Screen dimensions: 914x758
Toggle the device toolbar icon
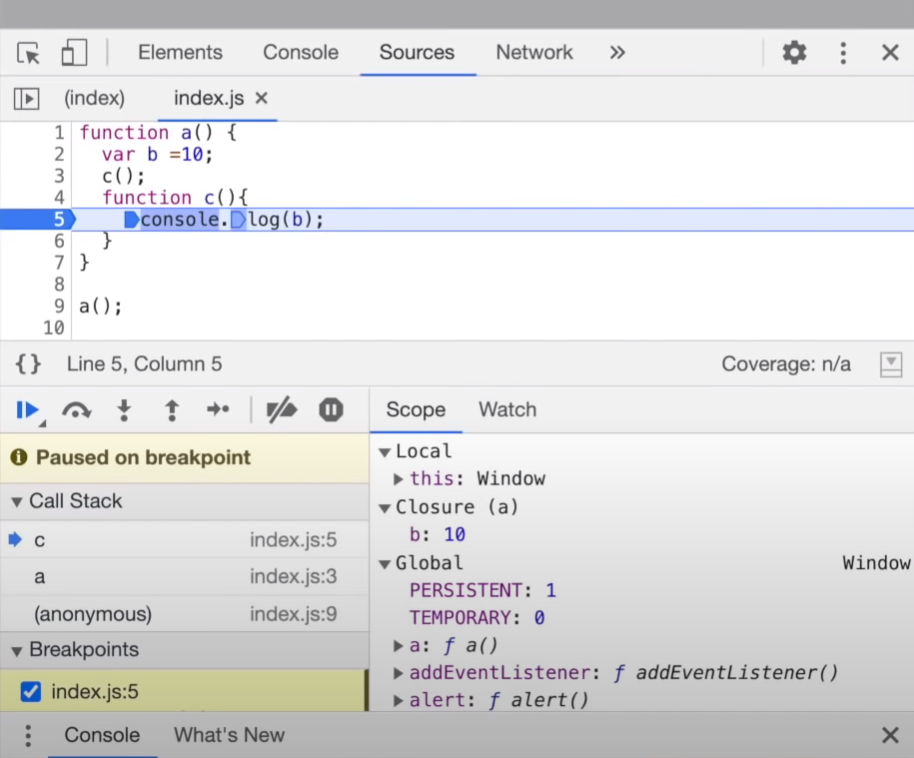[74, 53]
